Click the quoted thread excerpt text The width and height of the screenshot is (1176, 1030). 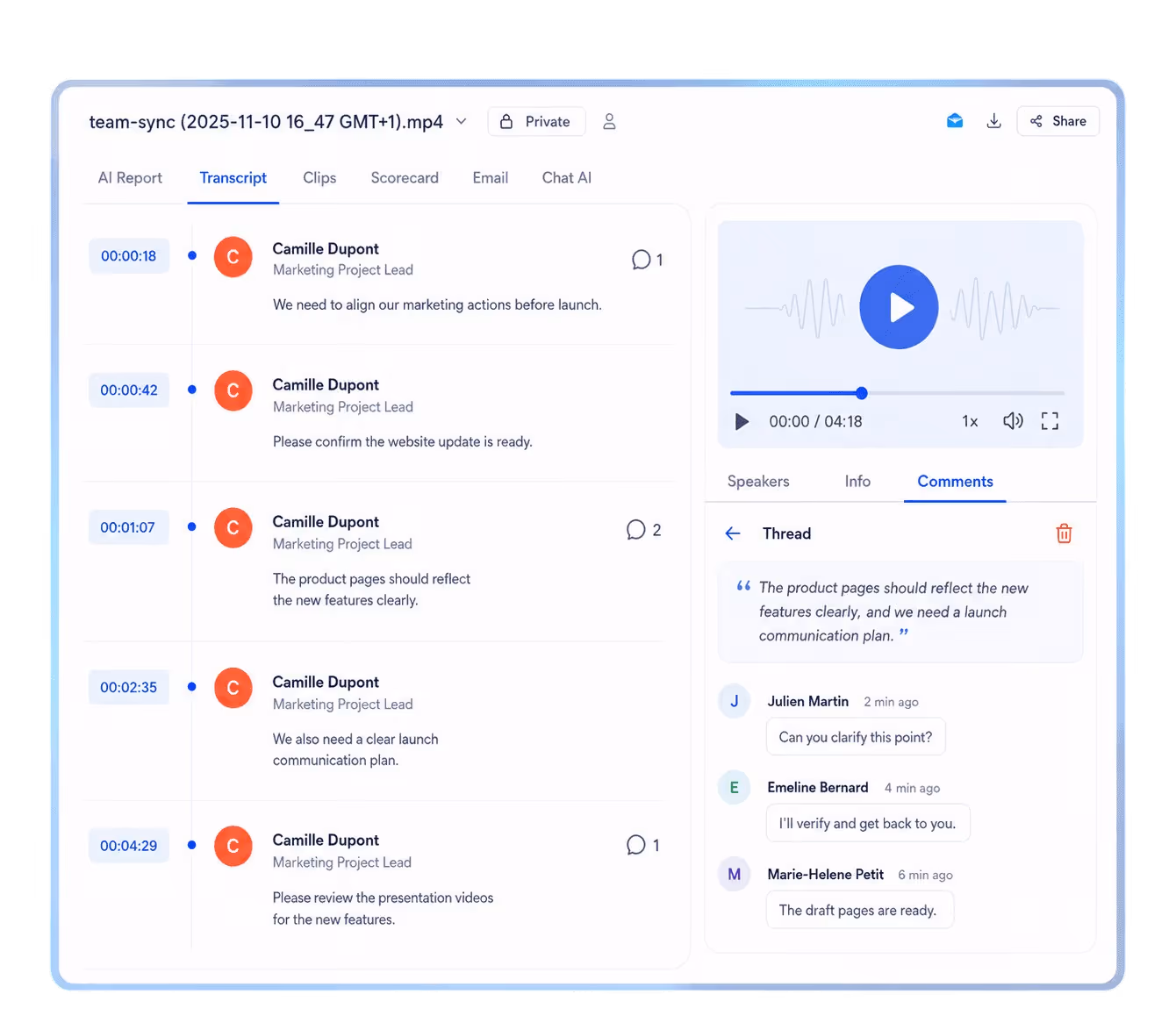click(x=893, y=612)
